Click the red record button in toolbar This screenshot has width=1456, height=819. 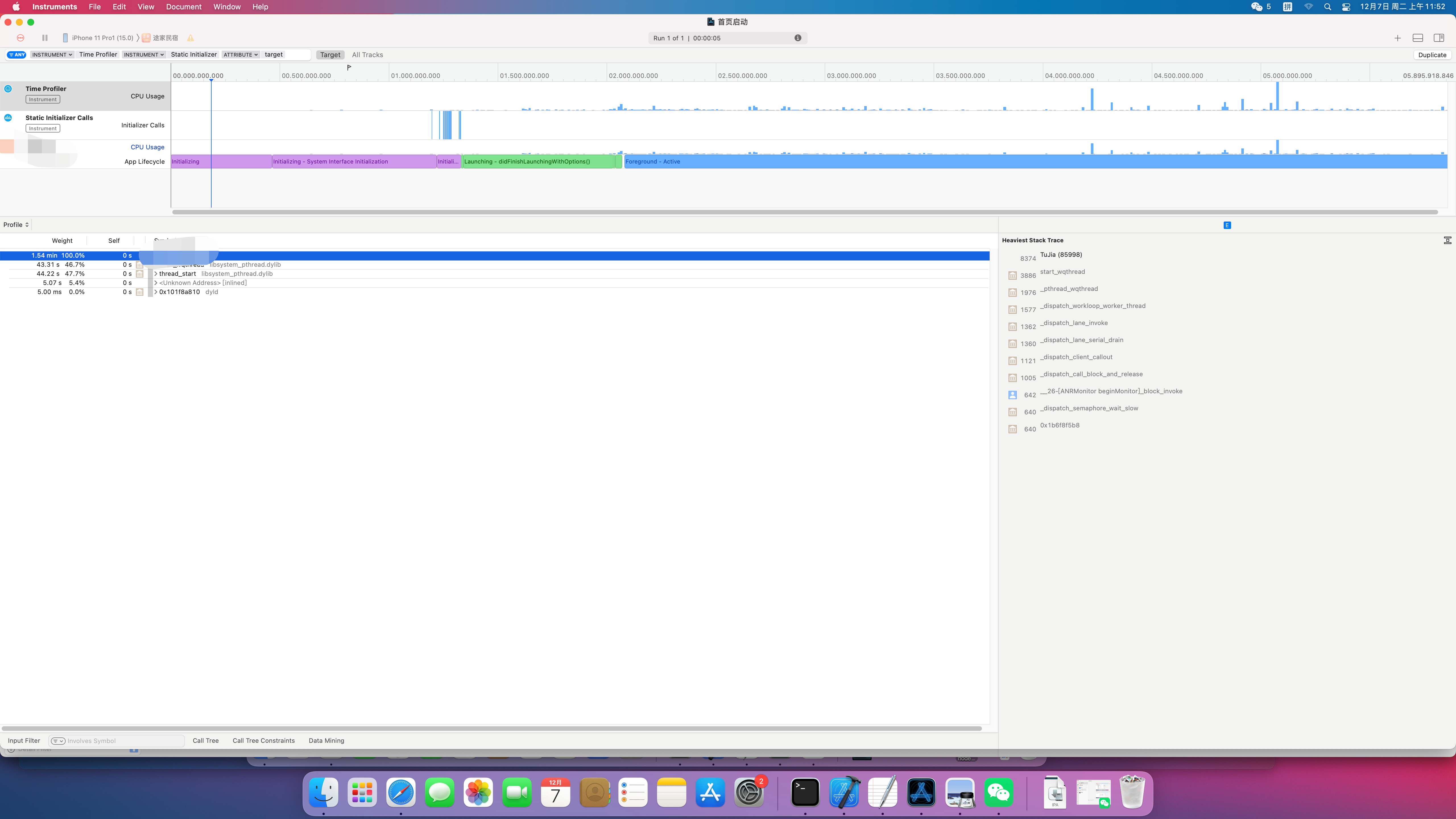click(x=20, y=38)
